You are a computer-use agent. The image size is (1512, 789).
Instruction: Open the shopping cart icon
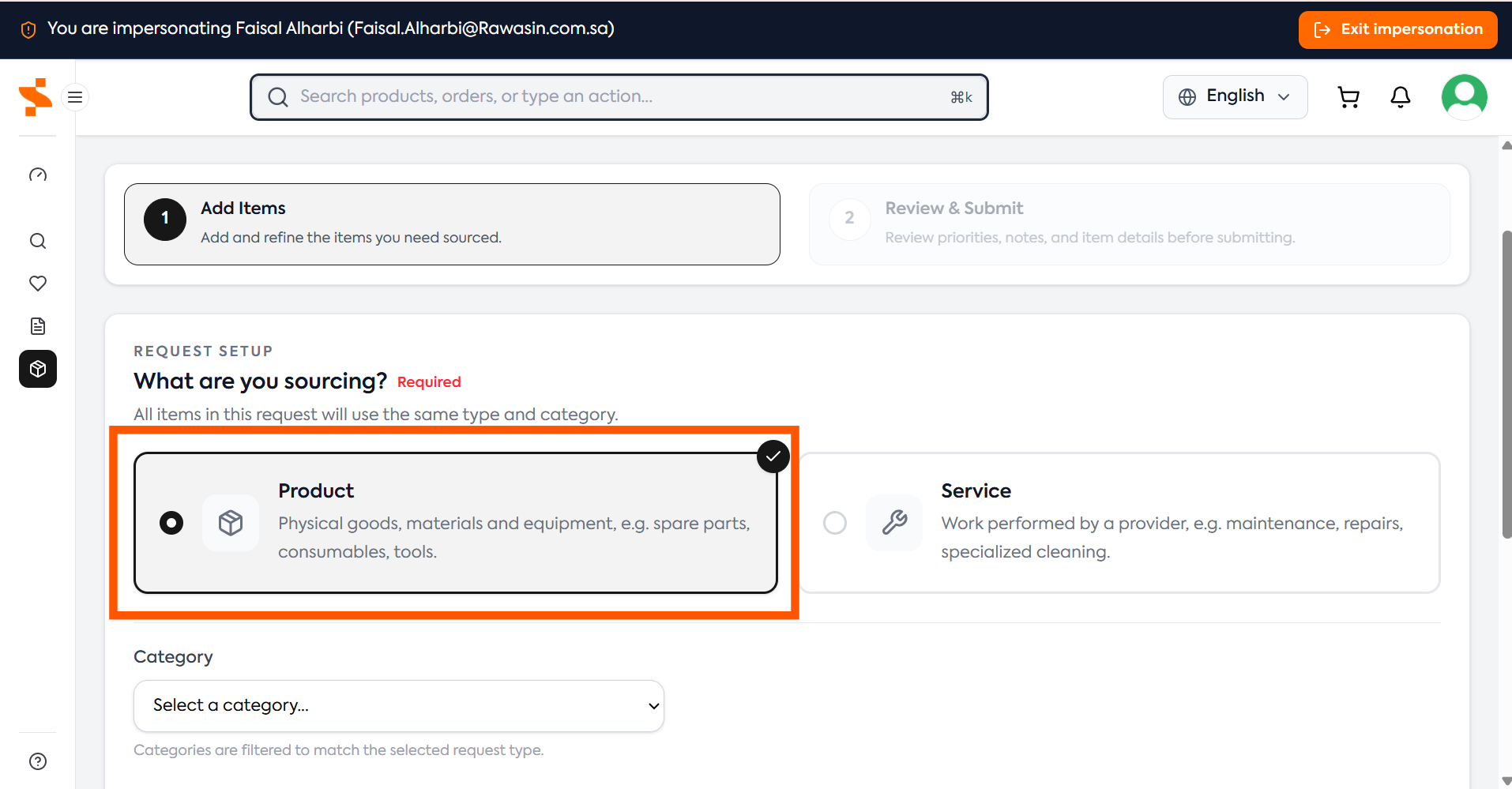(x=1348, y=97)
